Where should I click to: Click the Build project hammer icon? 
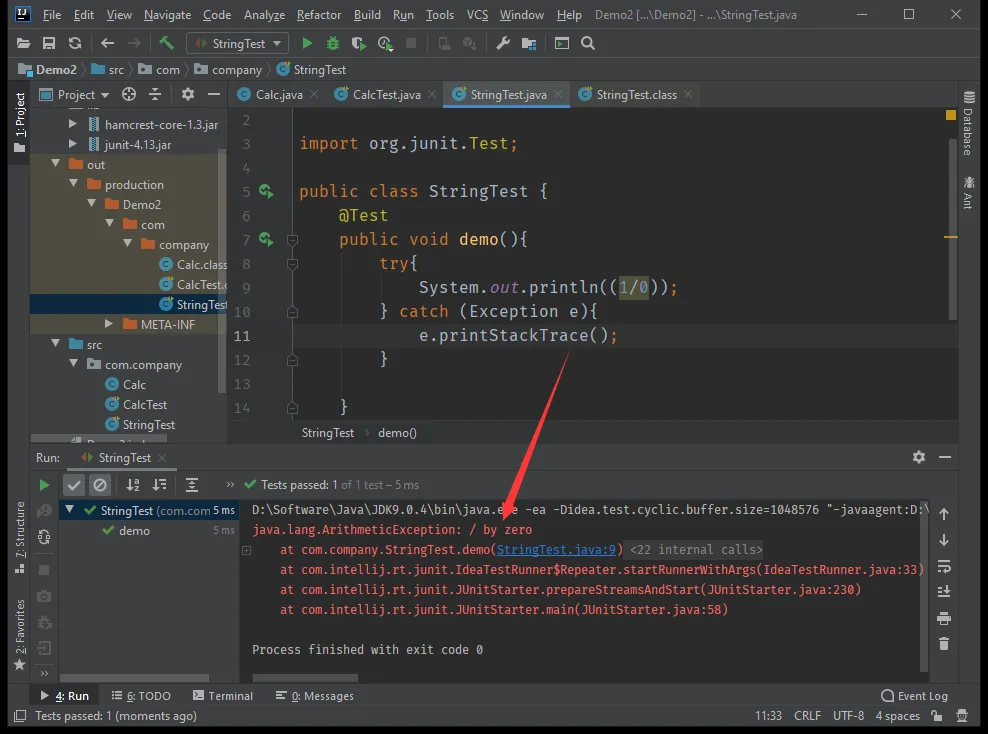point(166,43)
